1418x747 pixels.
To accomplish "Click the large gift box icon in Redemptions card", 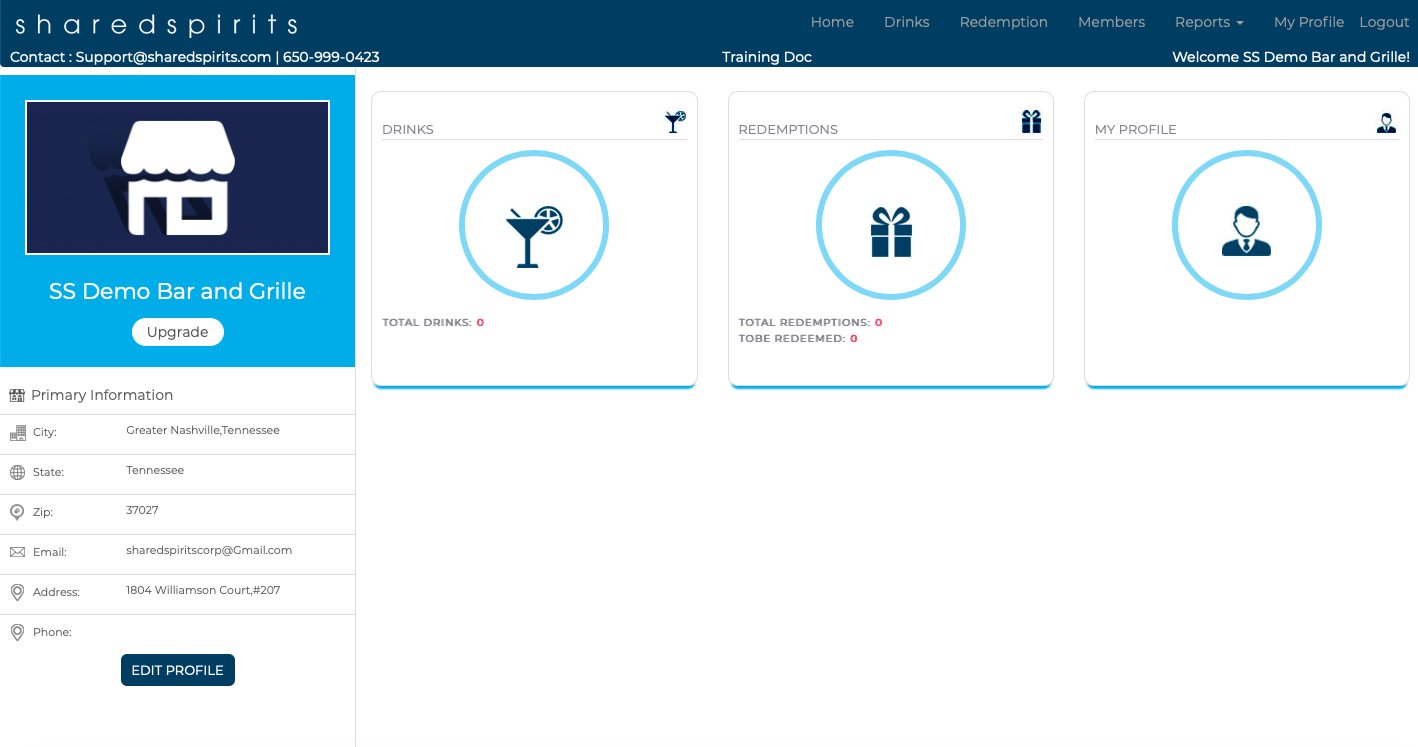I will [x=891, y=232].
